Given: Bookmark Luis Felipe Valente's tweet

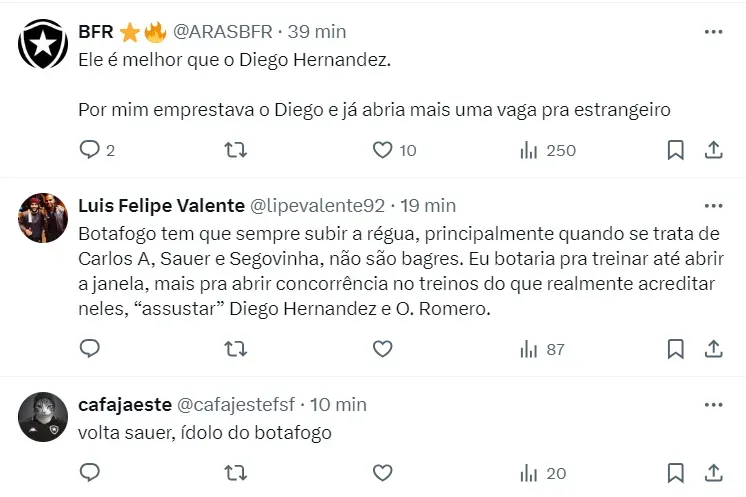Looking at the screenshot, I should (676, 349).
